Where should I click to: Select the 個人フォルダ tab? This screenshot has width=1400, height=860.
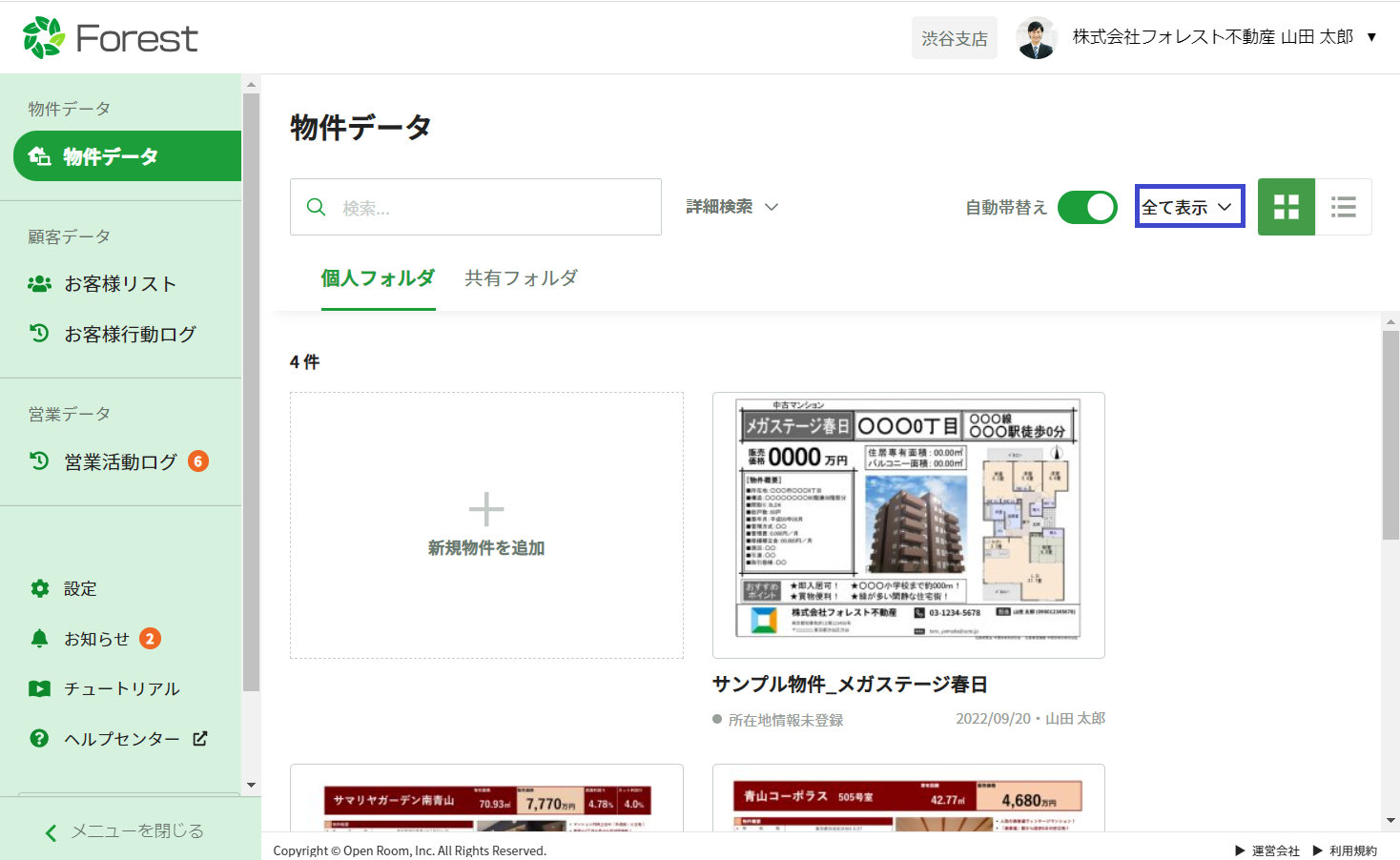click(378, 278)
